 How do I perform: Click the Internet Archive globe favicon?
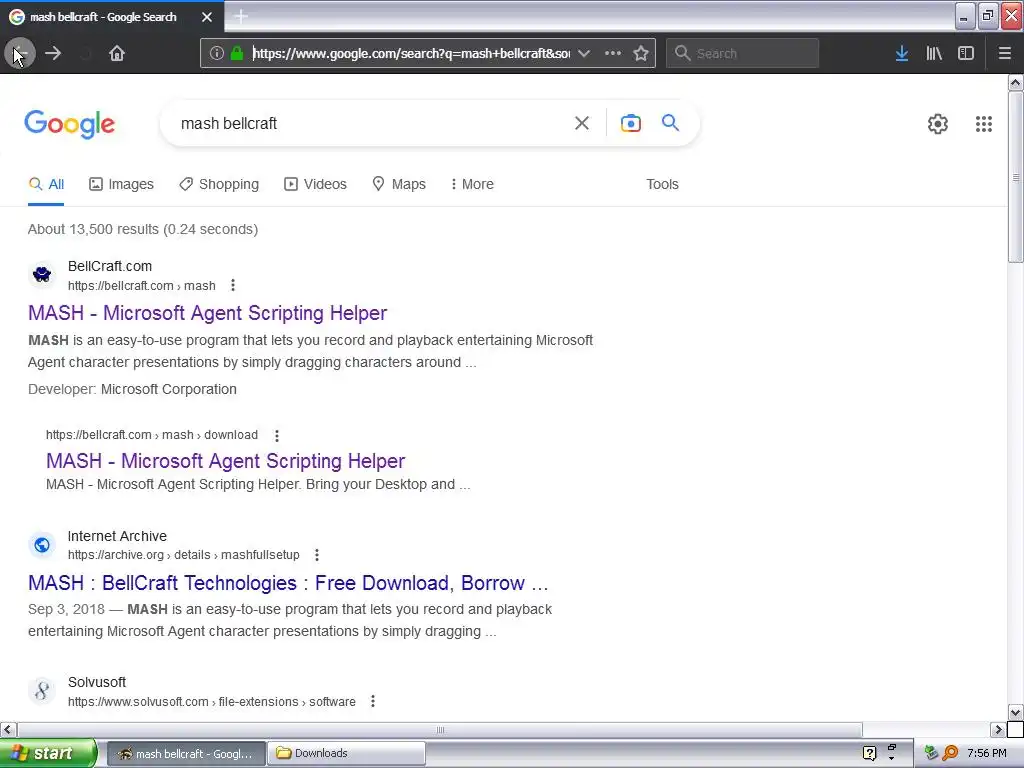(x=42, y=545)
